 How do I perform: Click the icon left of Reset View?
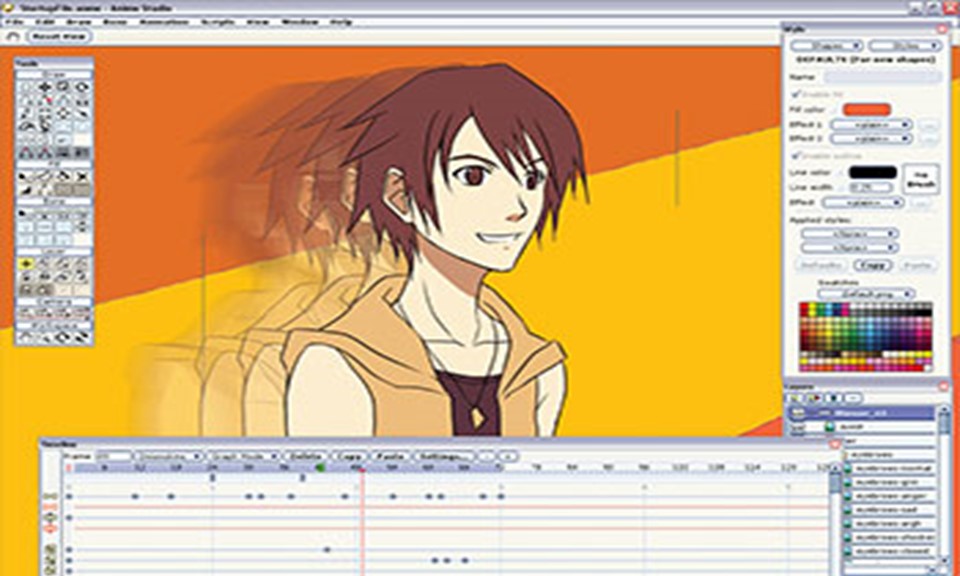(x=13, y=36)
